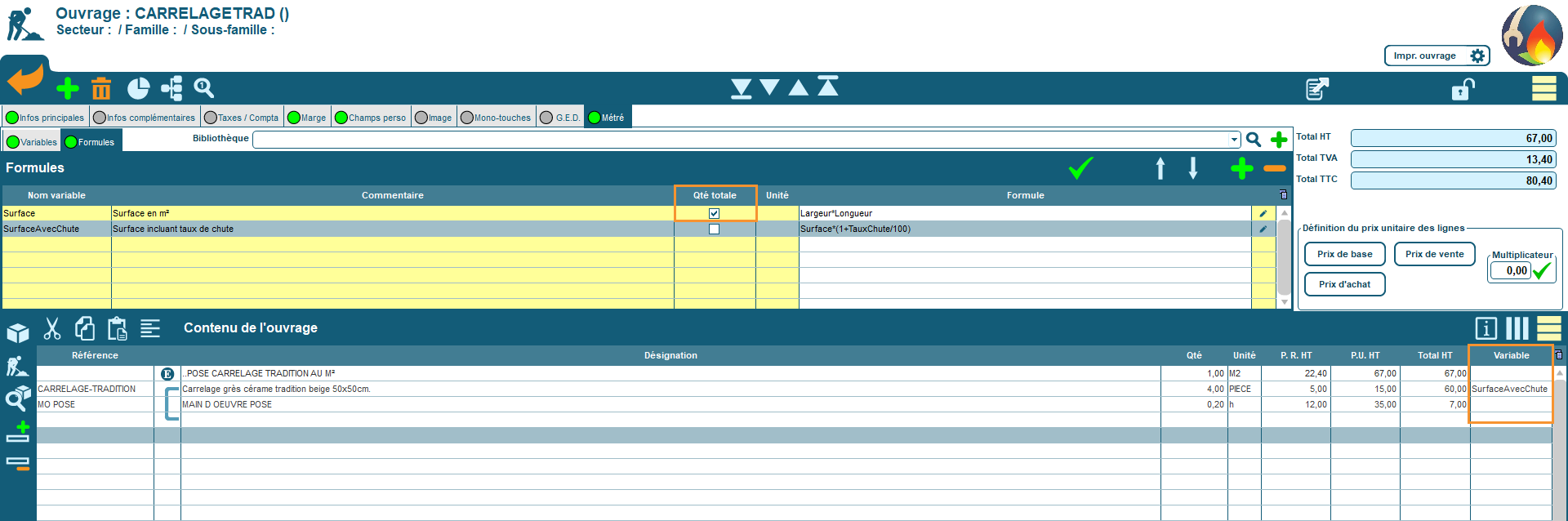This screenshot has width=1568, height=521.
Task: Jump to last record with bottom arrow
Action: [741, 88]
